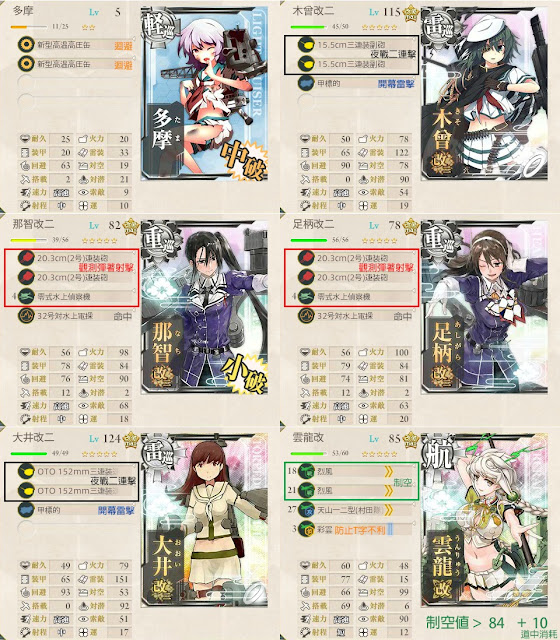The image size is (560, 640).
Task: Select Unryuu's first green 烈風 fighter icon
Action: point(306,471)
